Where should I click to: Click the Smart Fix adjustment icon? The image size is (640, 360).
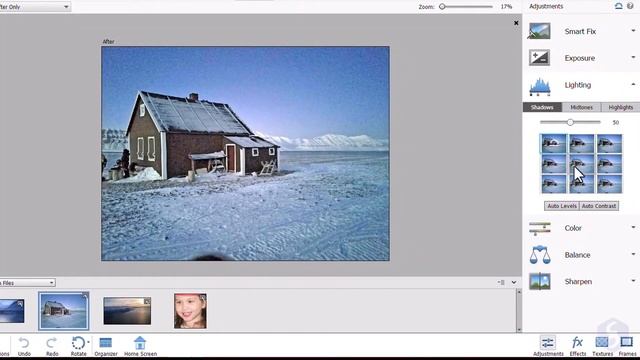click(x=539, y=31)
